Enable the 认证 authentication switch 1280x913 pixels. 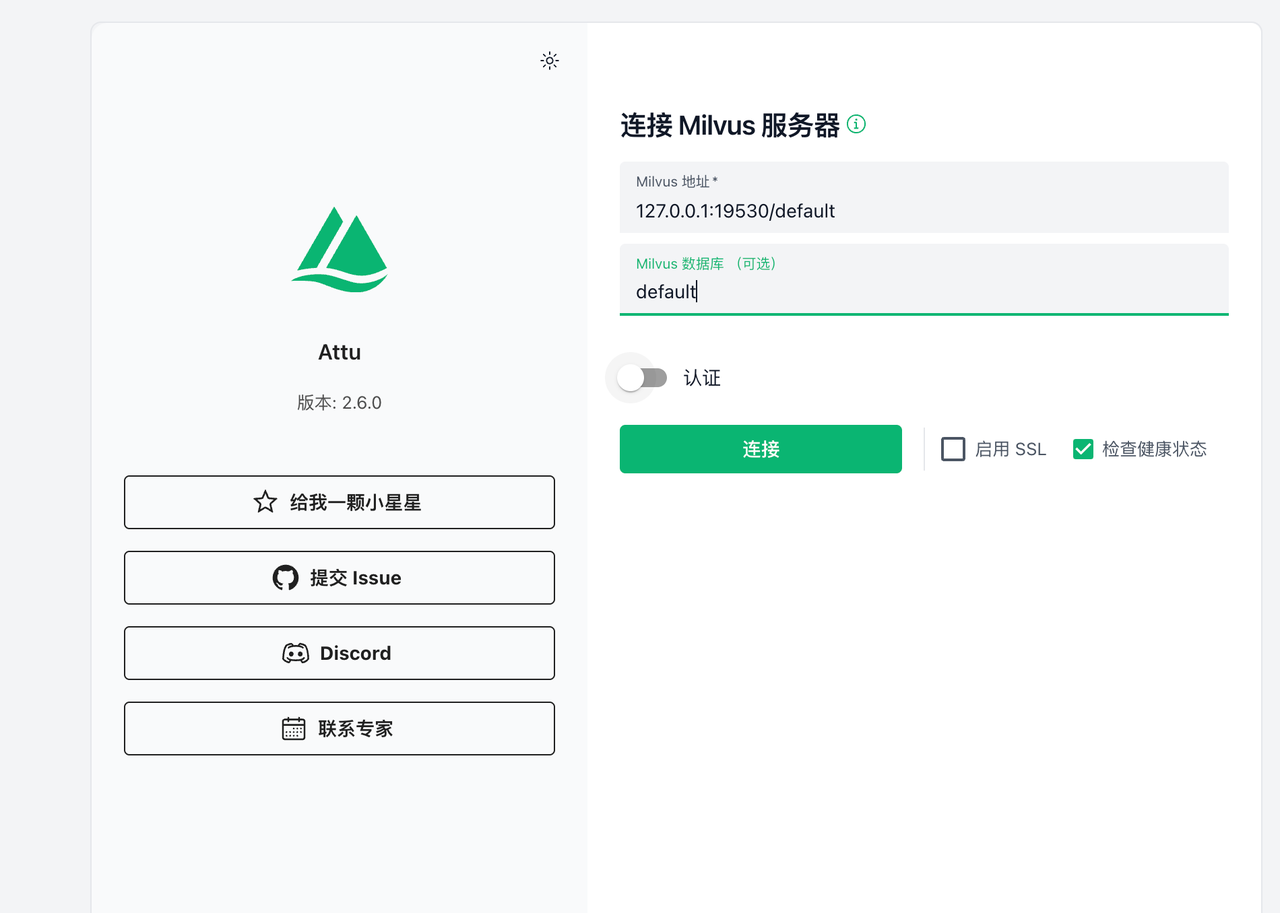[x=641, y=378]
